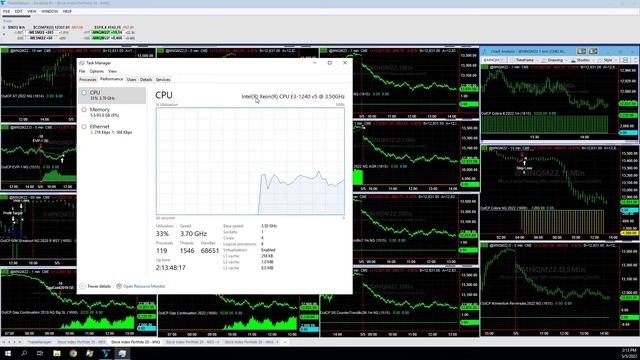Click the 33% utilization value

pos(162,233)
